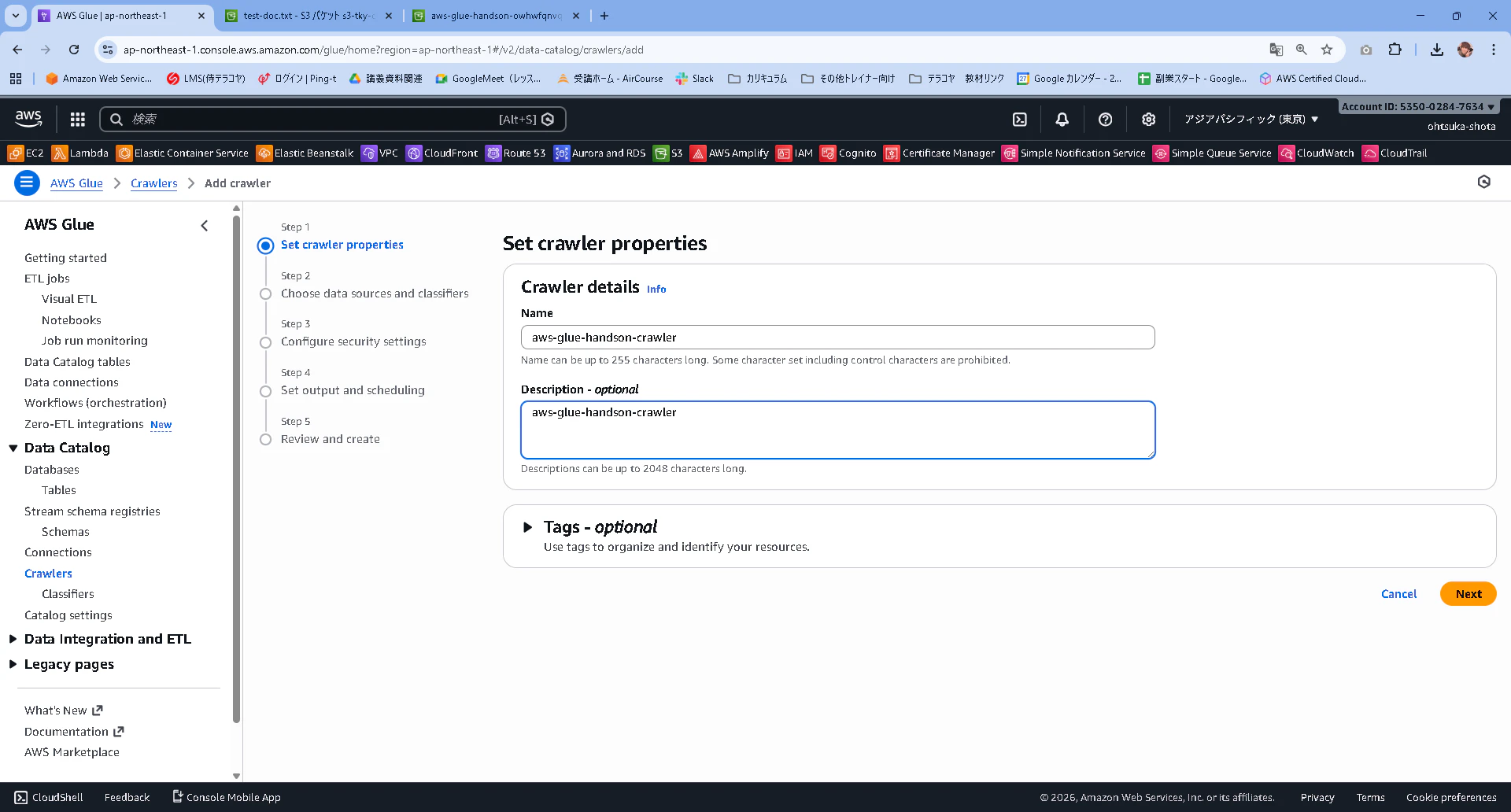
Task: Open the IAM favorites shortcut
Action: (794, 153)
